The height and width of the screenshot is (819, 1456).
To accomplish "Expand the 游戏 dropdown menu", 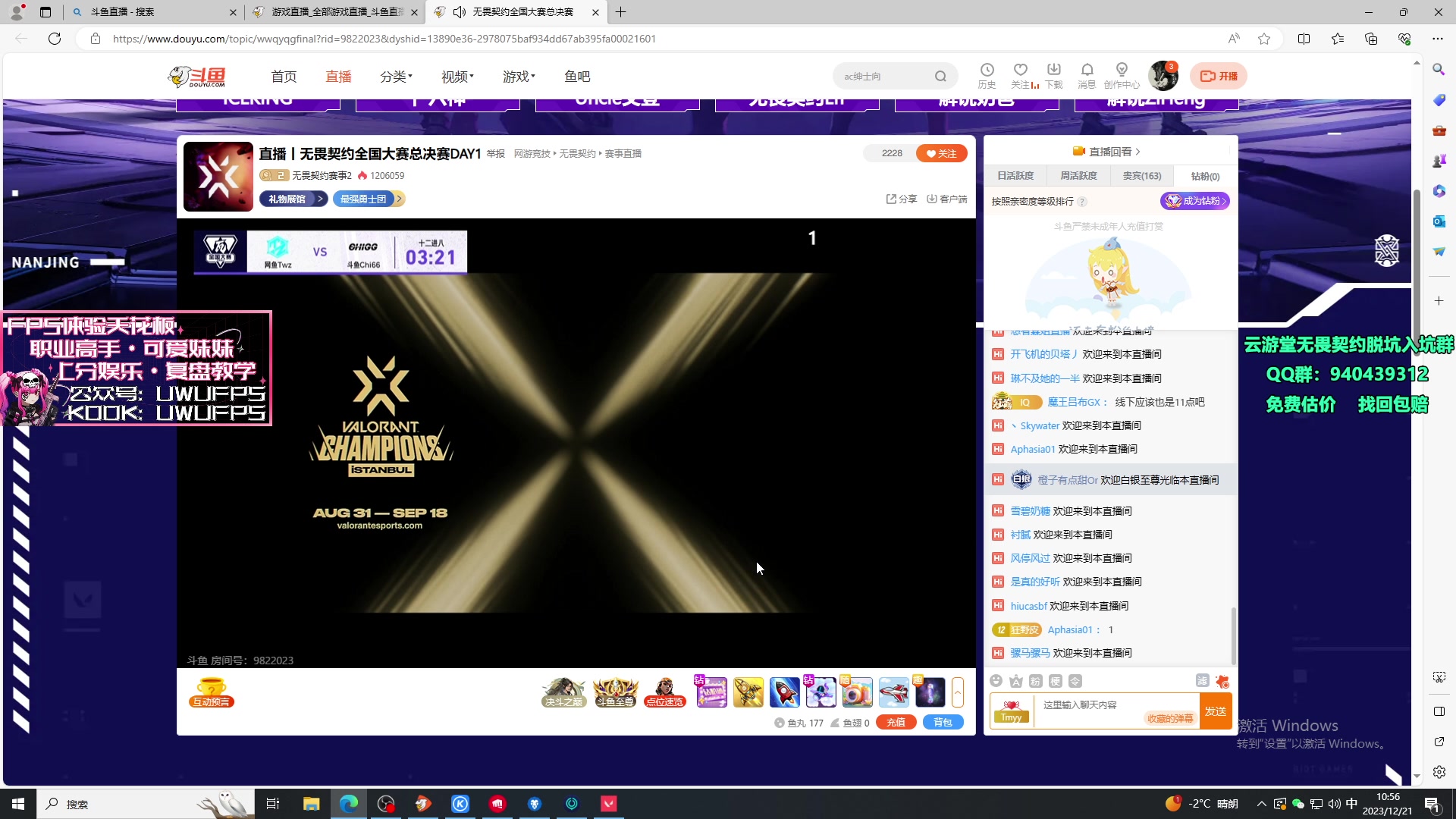I will pyautogui.click(x=519, y=77).
